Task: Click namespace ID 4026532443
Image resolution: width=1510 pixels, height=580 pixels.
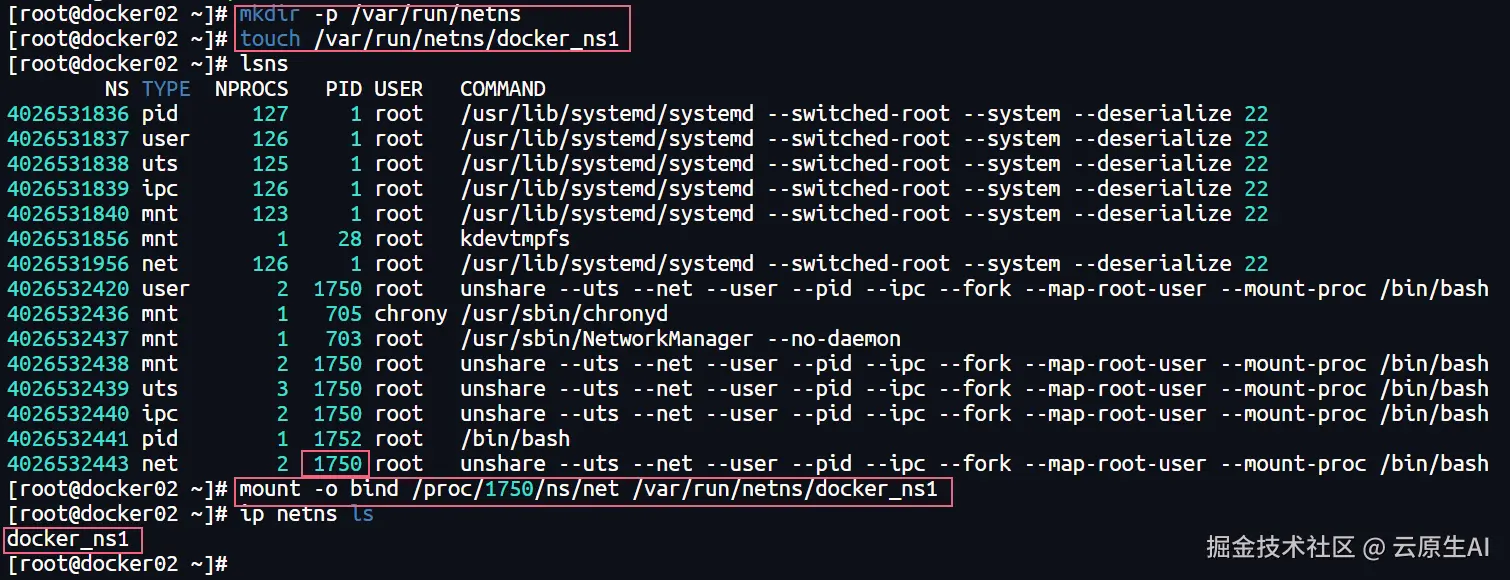Action: (x=68, y=464)
